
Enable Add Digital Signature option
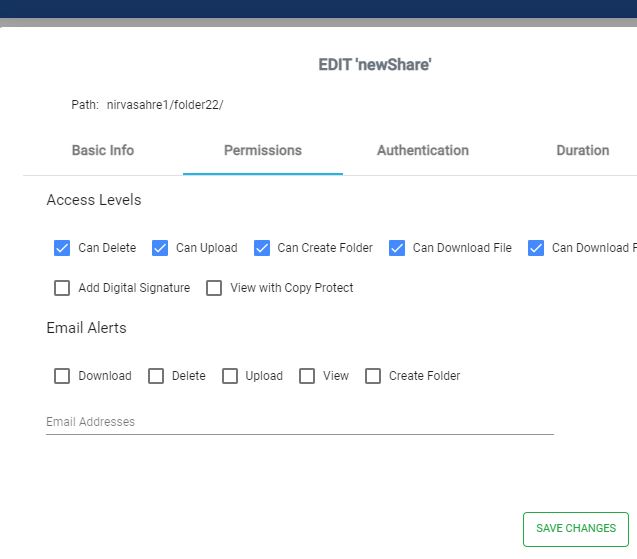[62, 288]
